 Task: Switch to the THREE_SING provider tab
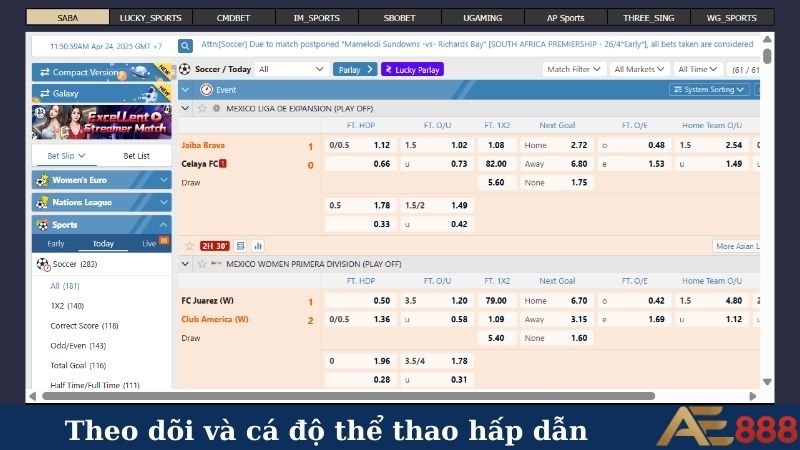[x=648, y=18]
